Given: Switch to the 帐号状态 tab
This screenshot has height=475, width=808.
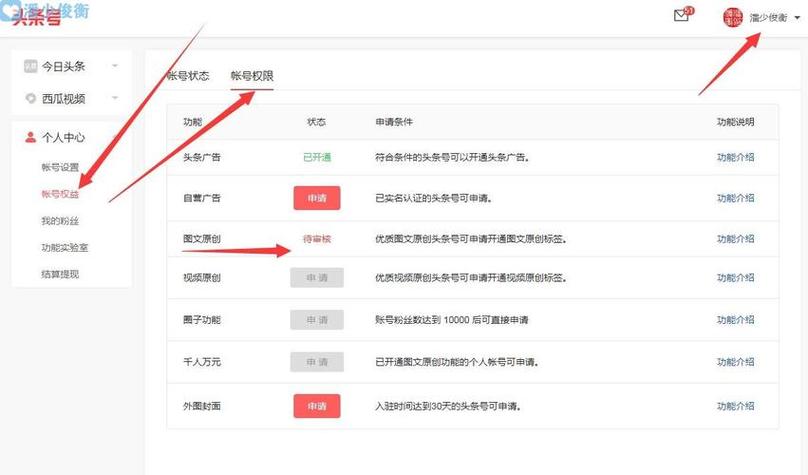Looking at the screenshot, I should tap(188, 76).
